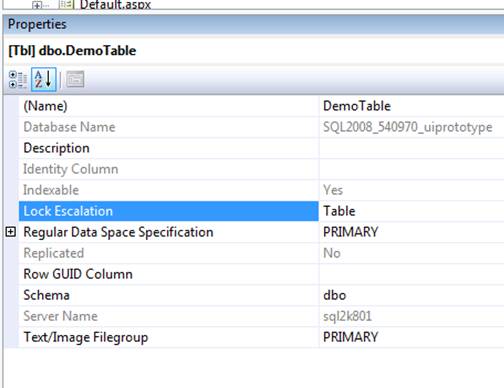
Task: Click the [Tbl] dbo.DemoTable object header
Action: 72,51
